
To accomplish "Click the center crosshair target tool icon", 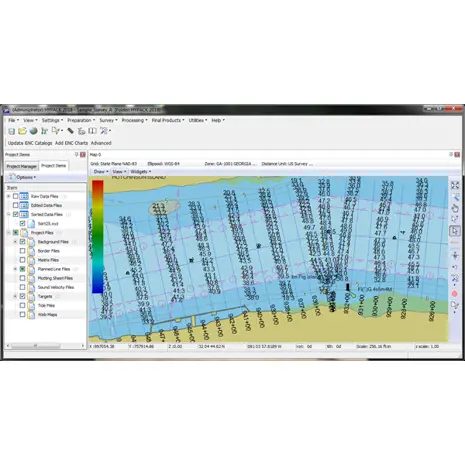I will (x=455, y=256).
